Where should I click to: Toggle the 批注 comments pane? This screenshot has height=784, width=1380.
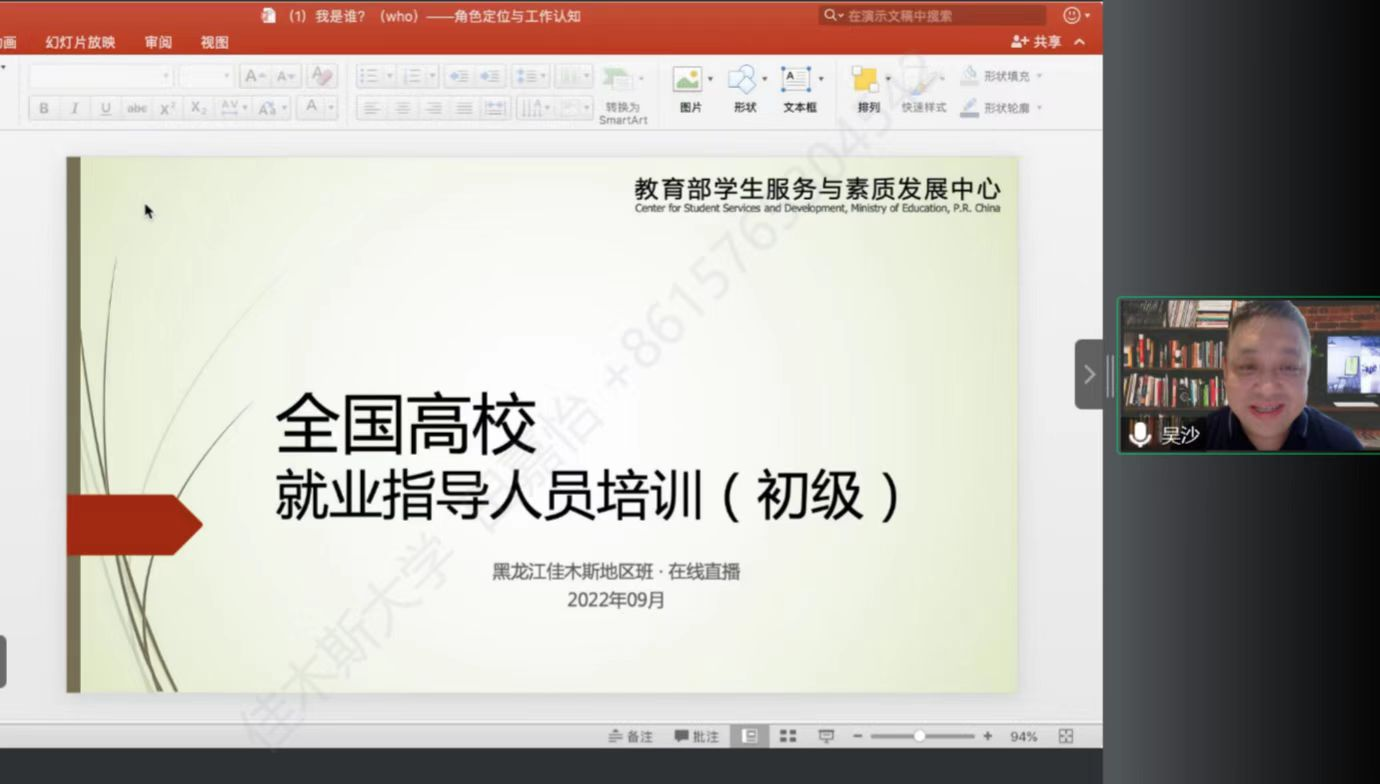tap(697, 736)
